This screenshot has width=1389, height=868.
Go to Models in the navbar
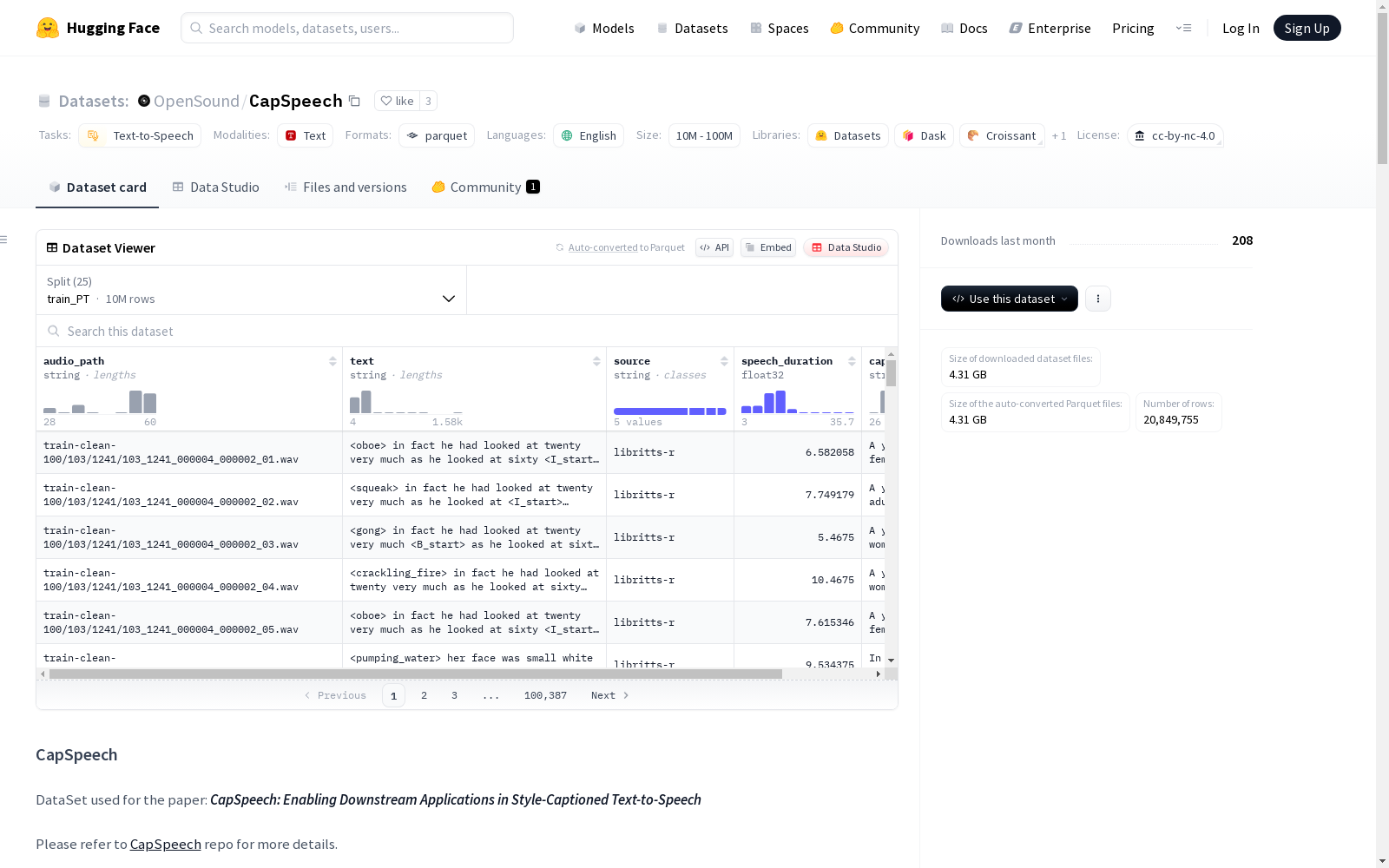[x=604, y=28]
